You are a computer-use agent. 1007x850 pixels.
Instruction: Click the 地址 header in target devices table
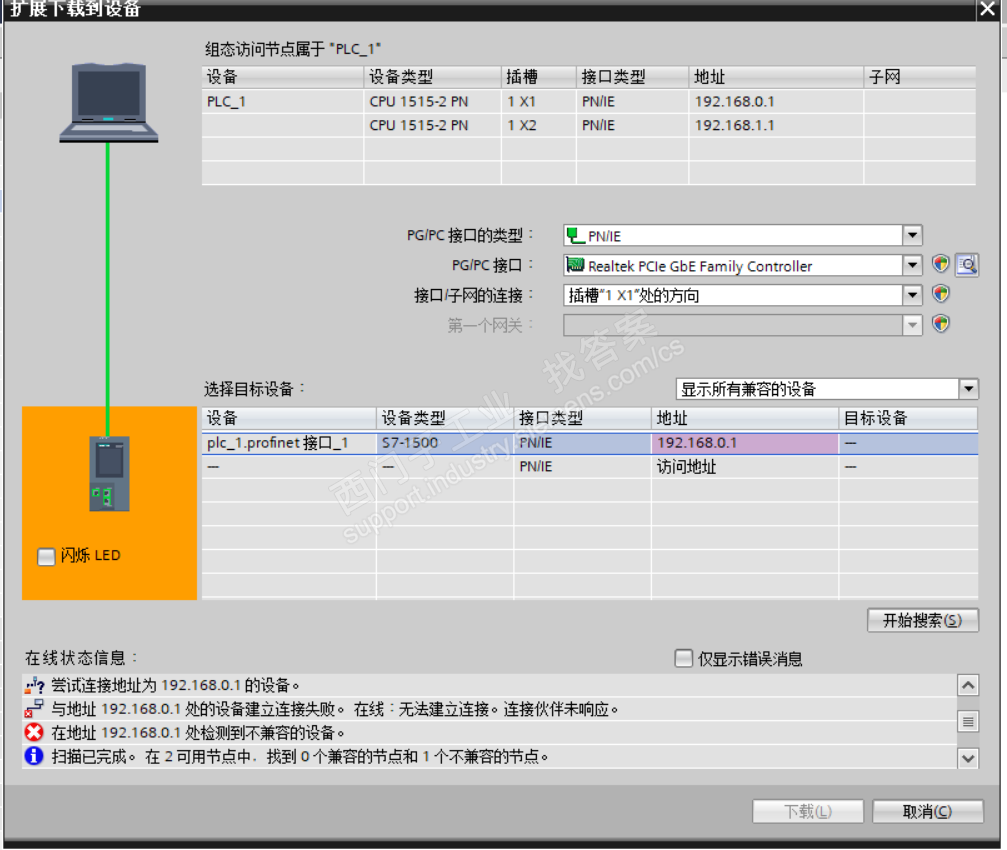coord(745,418)
